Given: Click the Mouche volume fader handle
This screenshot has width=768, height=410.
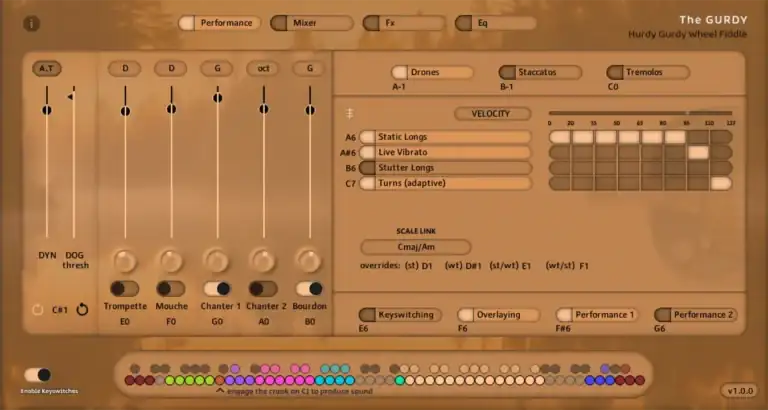Looking at the screenshot, I should click(x=171, y=109).
